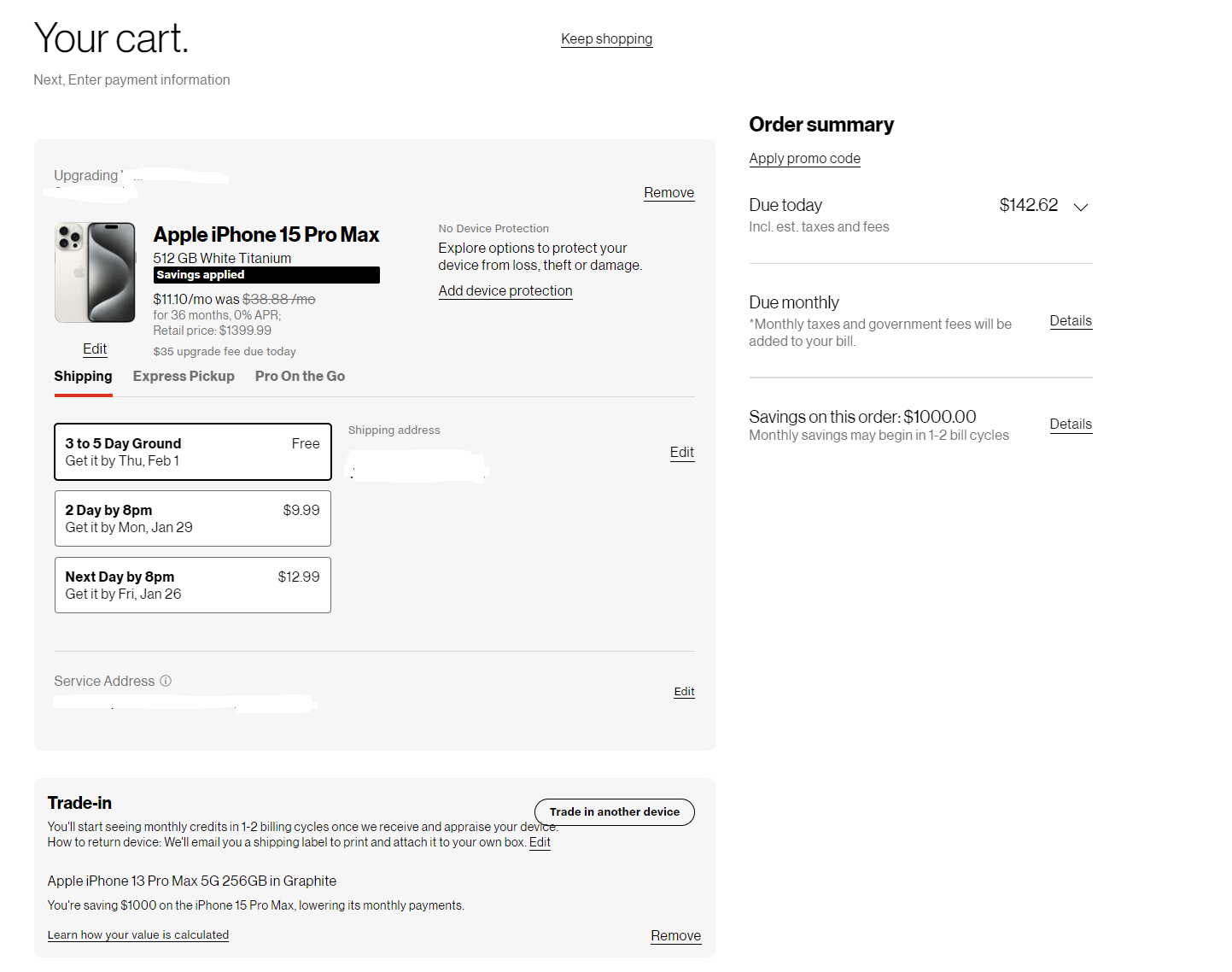Click Add device protection link
The image size is (1232, 972).
tap(505, 291)
